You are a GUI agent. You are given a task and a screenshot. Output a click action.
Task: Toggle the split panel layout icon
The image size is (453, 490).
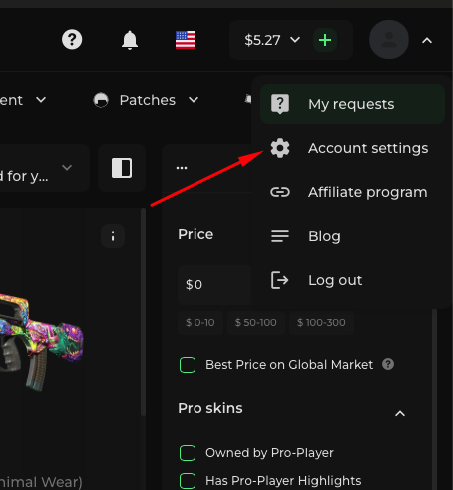[122, 168]
